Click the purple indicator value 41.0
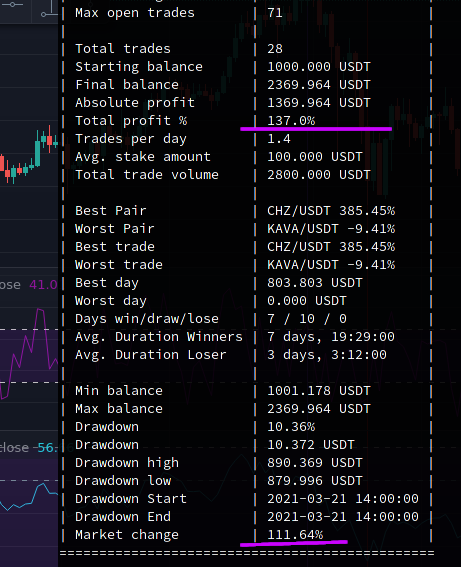Screen dimensions: 461x567 click(43, 285)
